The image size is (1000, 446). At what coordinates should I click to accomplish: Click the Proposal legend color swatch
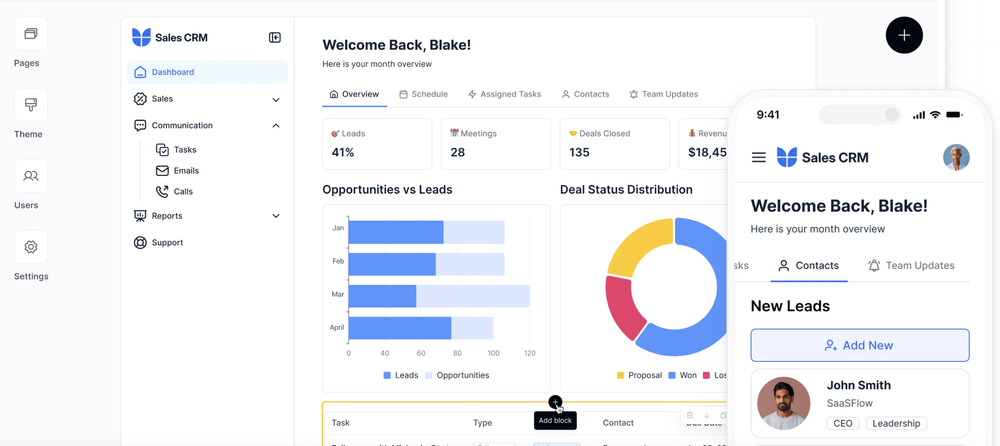621,375
